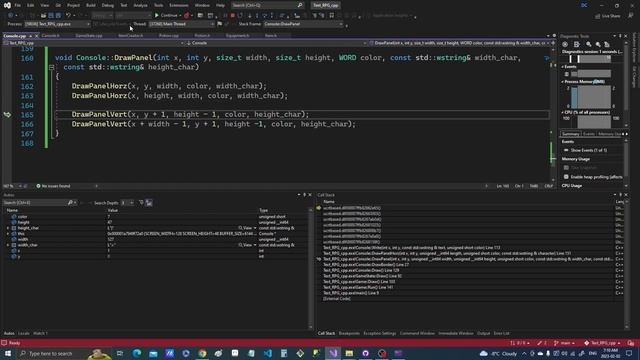Click the Autos search magnifier icon
Screen dimensions: 640x360
click(70, 202)
